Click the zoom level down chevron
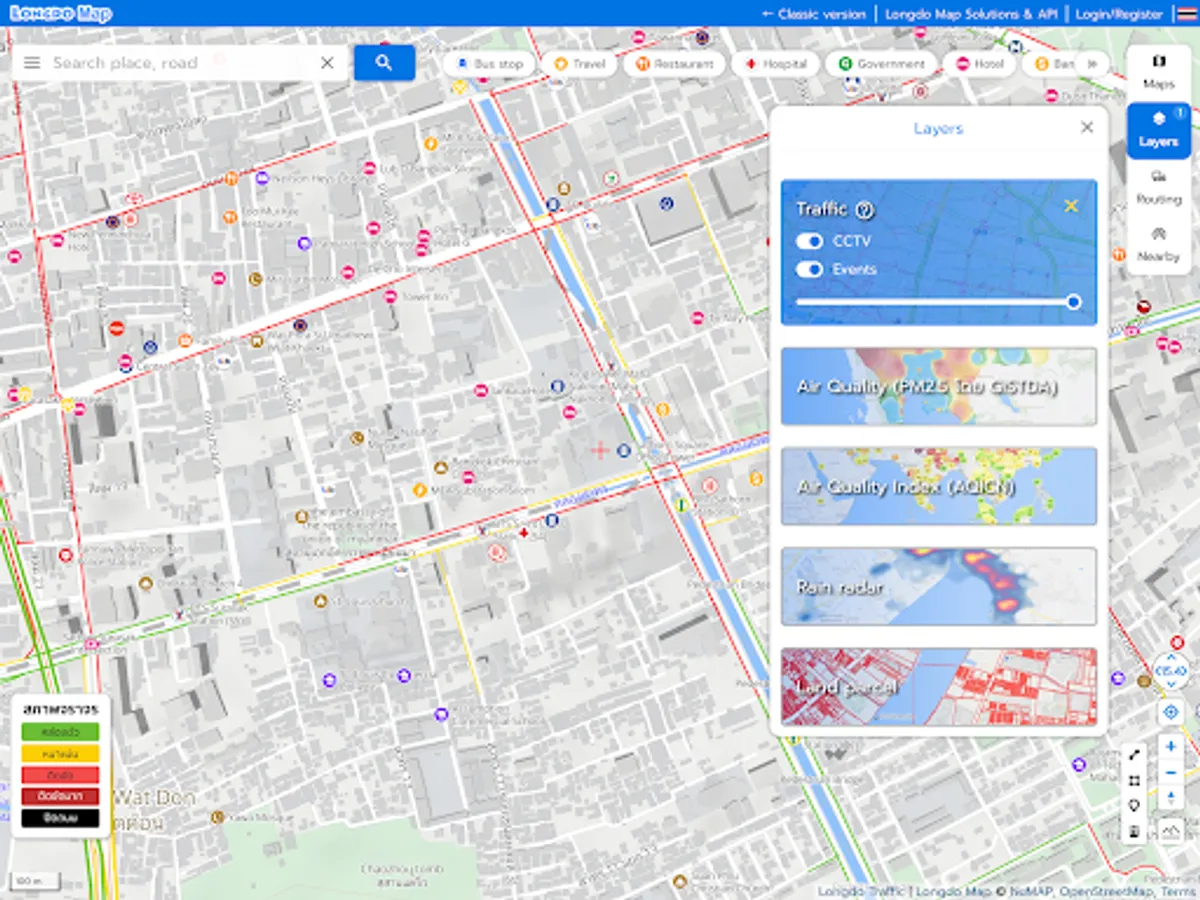Image resolution: width=1200 pixels, height=900 pixels. pyautogui.click(x=1171, y=684)
